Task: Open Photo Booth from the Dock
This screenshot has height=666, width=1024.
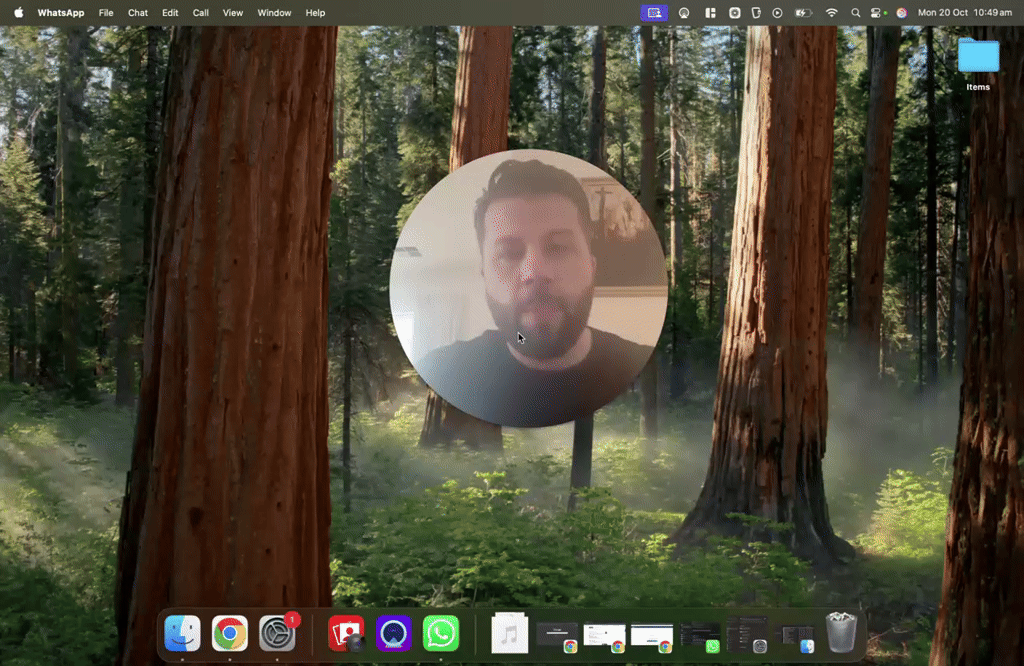Action: (346, 633)
